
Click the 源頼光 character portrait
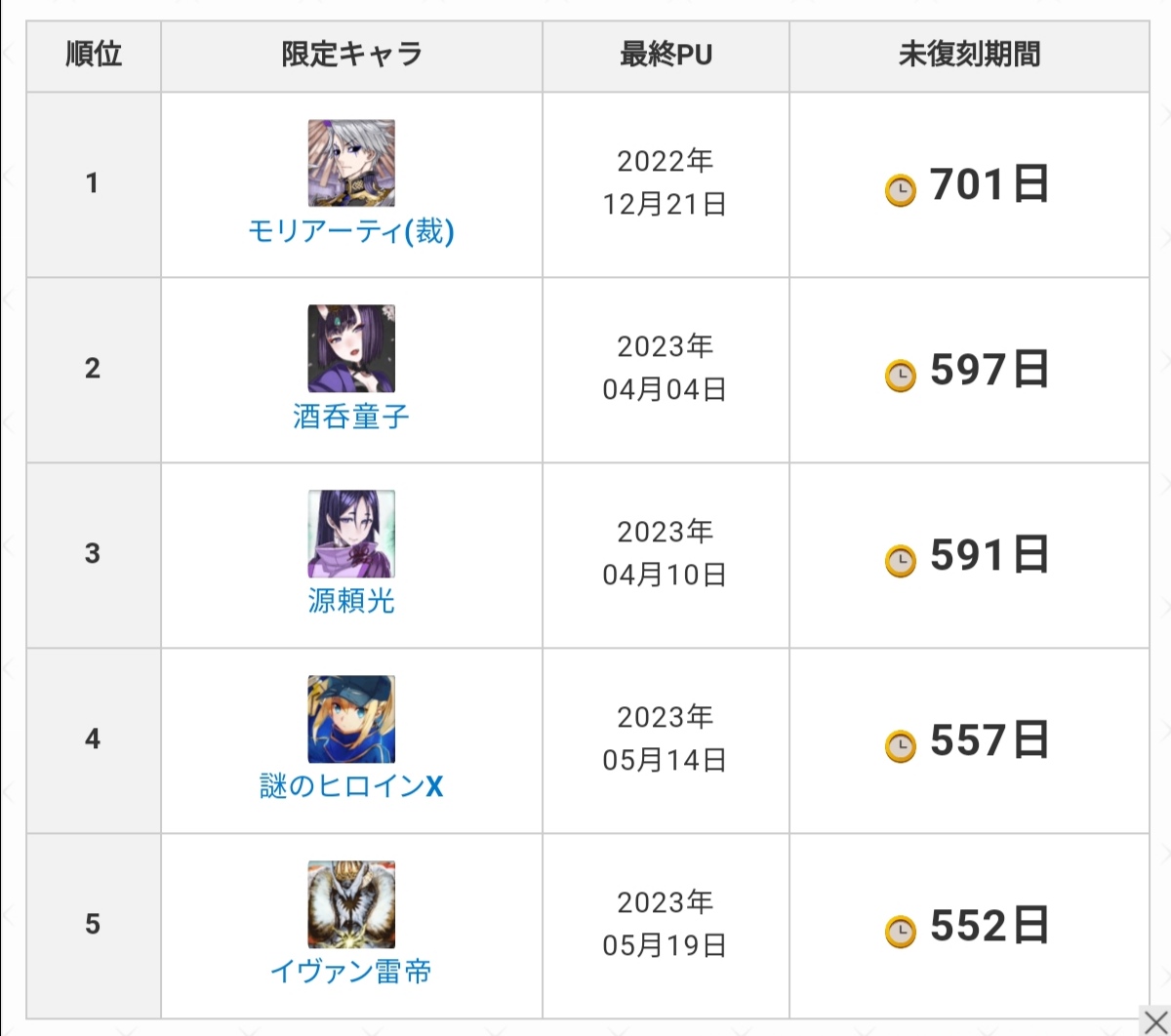tap(351, 534)
